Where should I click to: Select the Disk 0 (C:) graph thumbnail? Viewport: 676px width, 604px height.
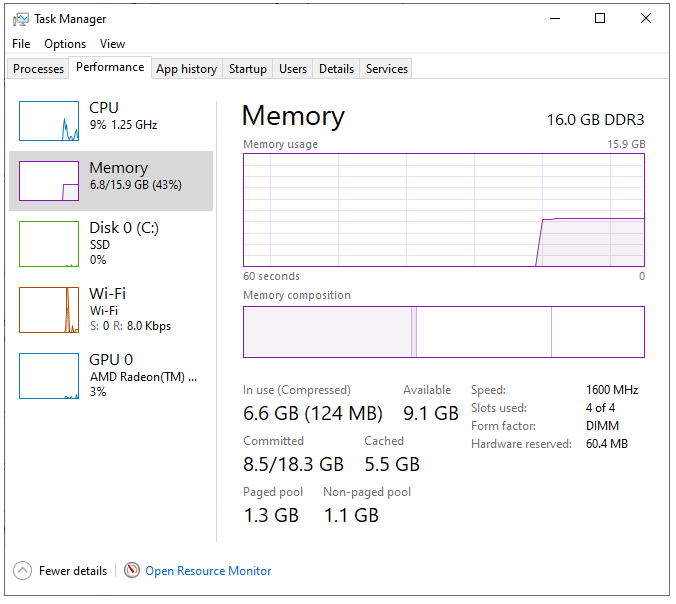click(49, 244)
